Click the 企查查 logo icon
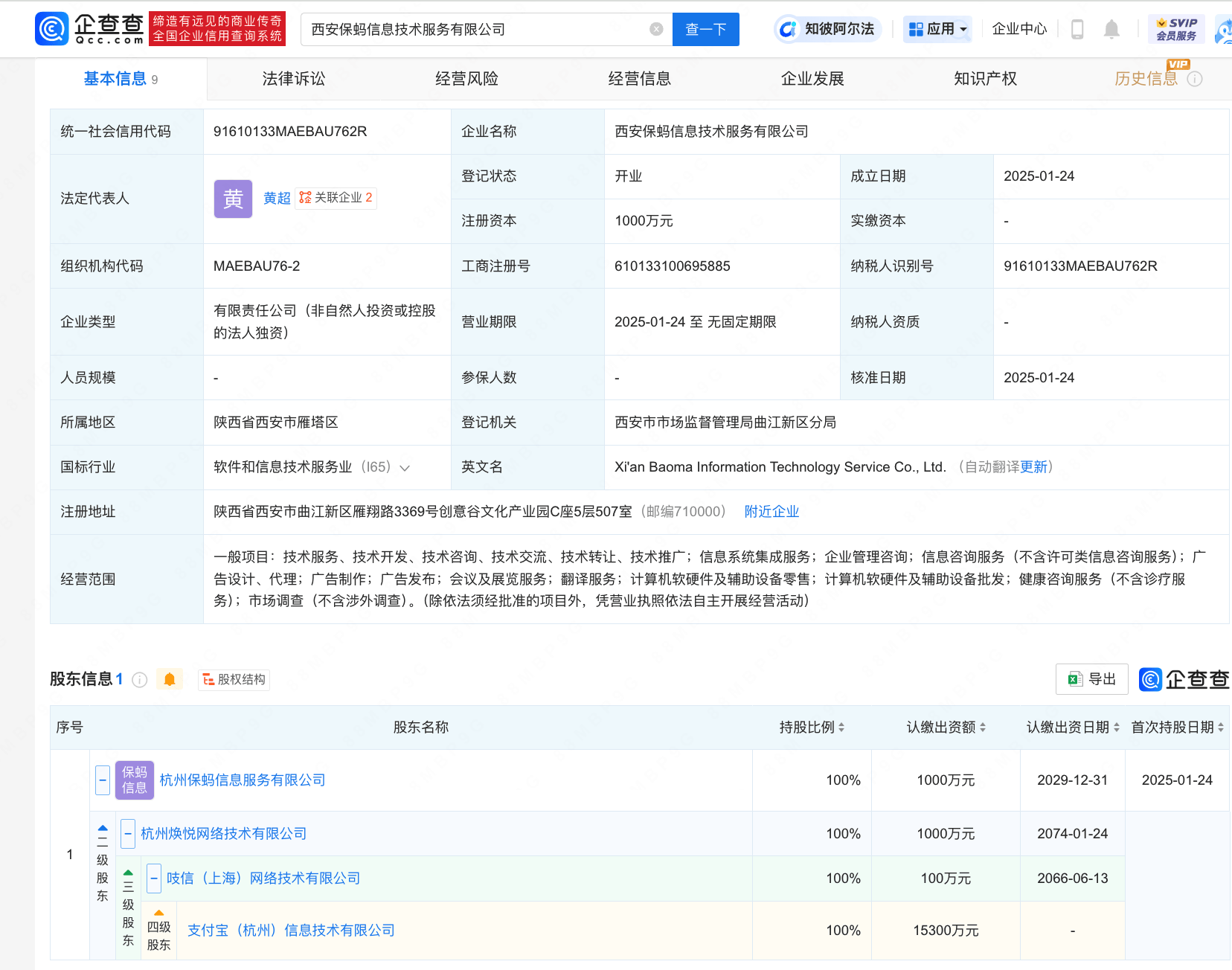This screenshot has height=970, width=1232. [51, 29]
